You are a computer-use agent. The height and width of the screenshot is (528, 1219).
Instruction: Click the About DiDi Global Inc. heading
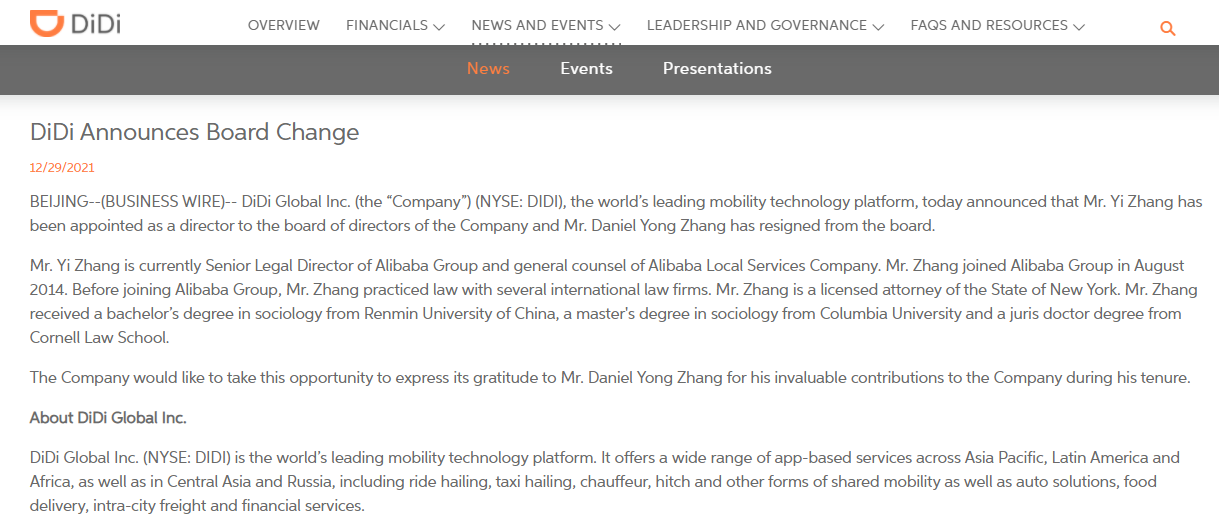click(108, 417)
